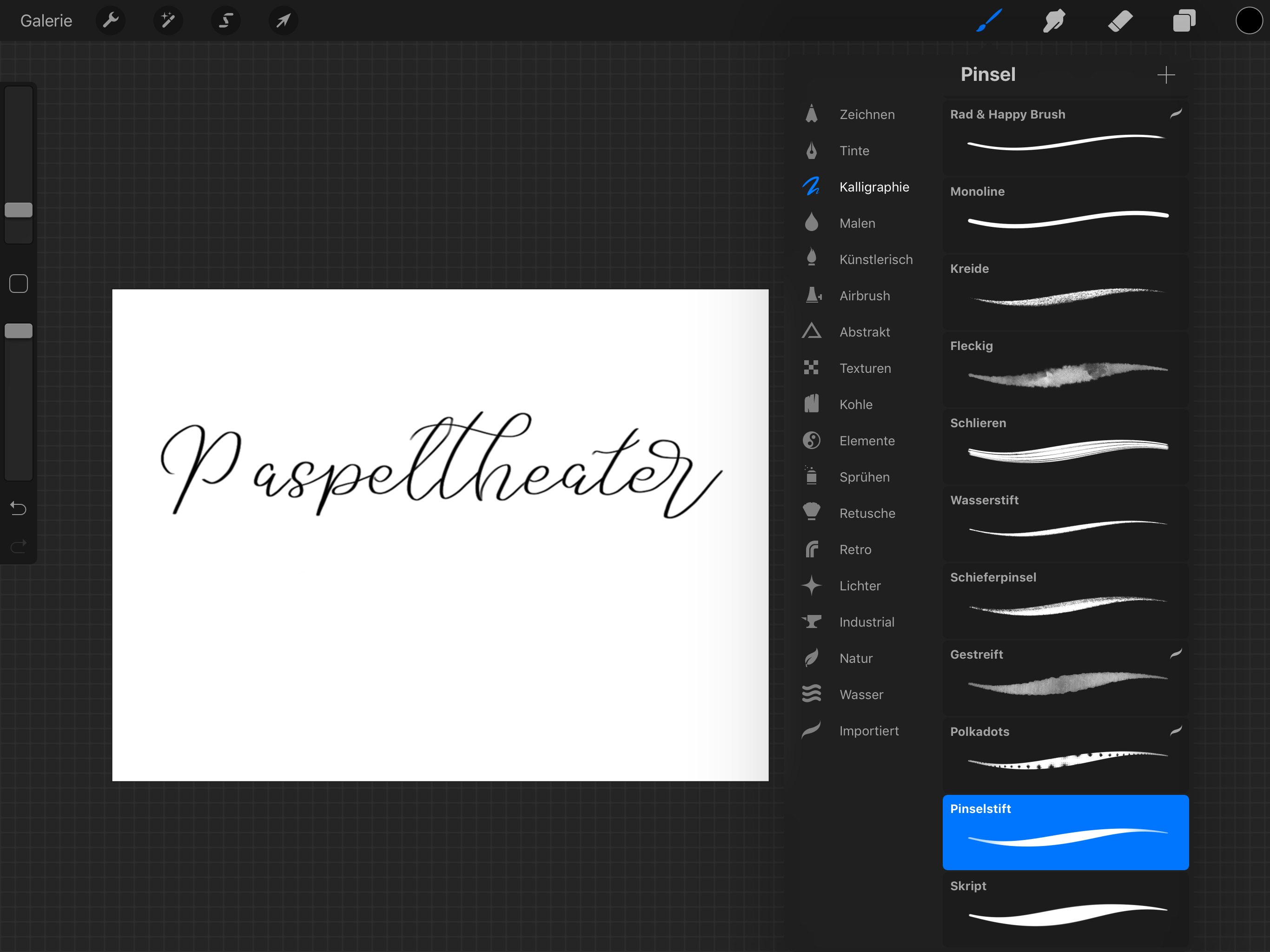
Task: Select the Skript brush
Action: click(1065, 909)
